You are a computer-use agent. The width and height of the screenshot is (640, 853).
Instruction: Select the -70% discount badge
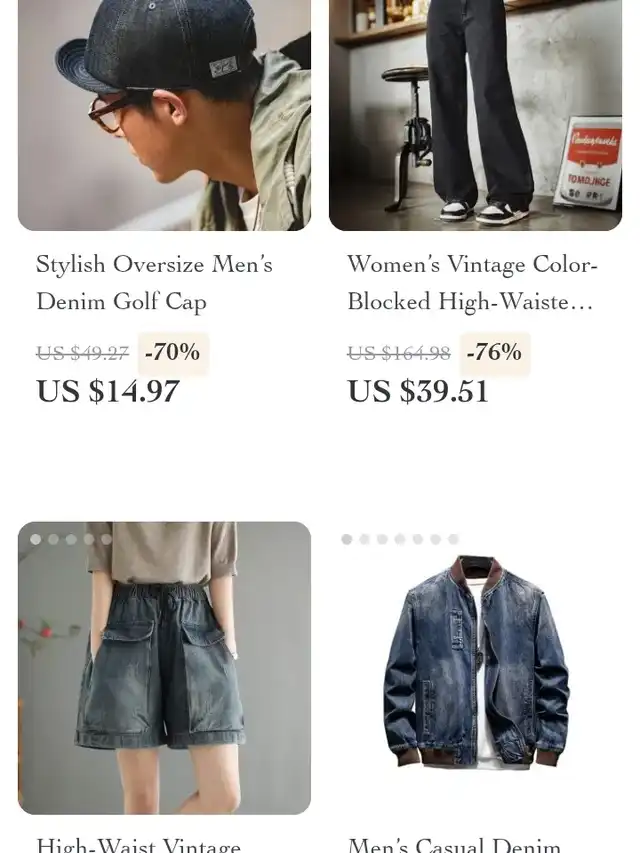point(173,353)
